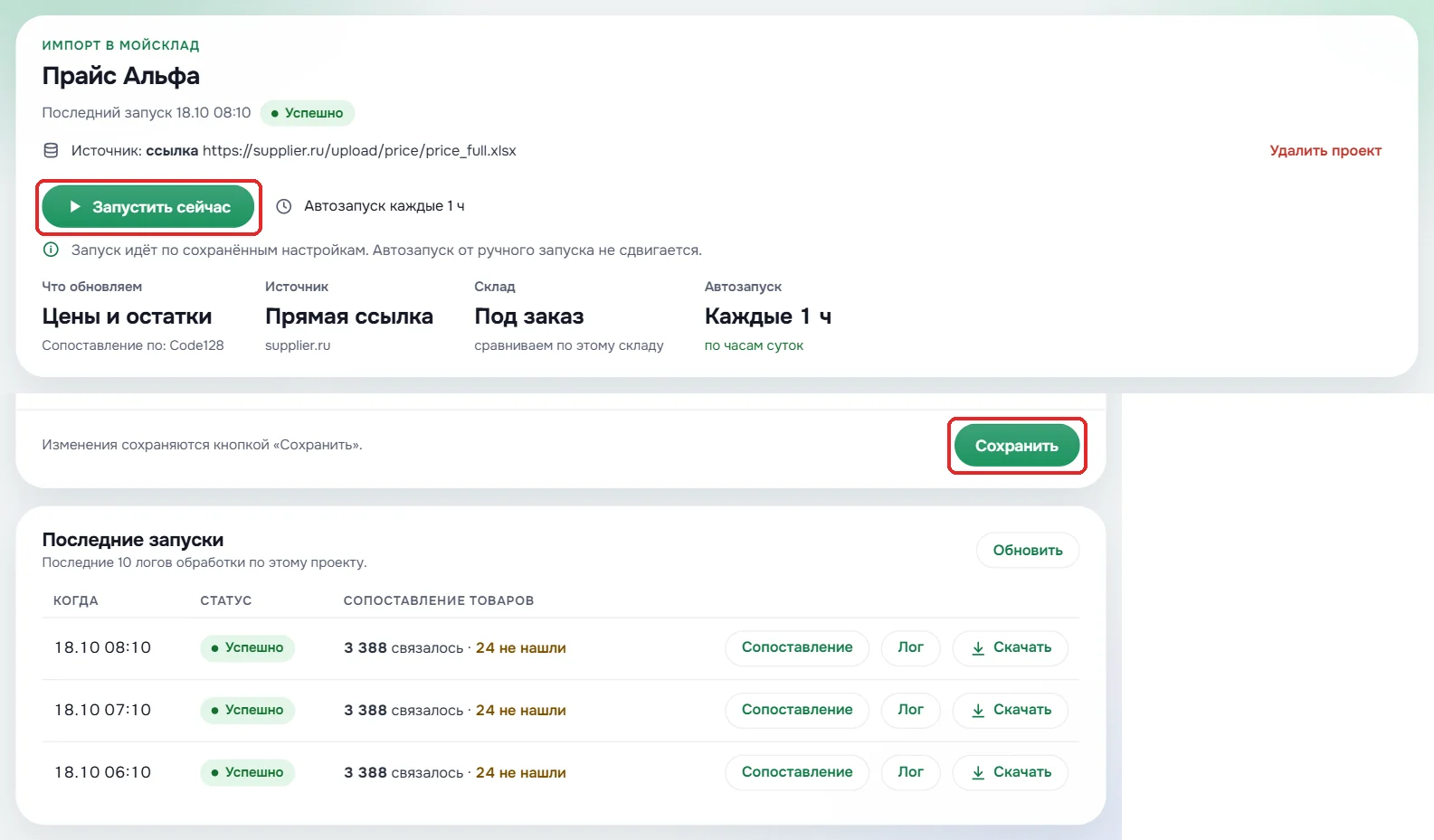The width and height of the screenshot is (1434, 840).
Task: Open Сопоставление for the 18.10 06:10 run
Action: [797, 772]
